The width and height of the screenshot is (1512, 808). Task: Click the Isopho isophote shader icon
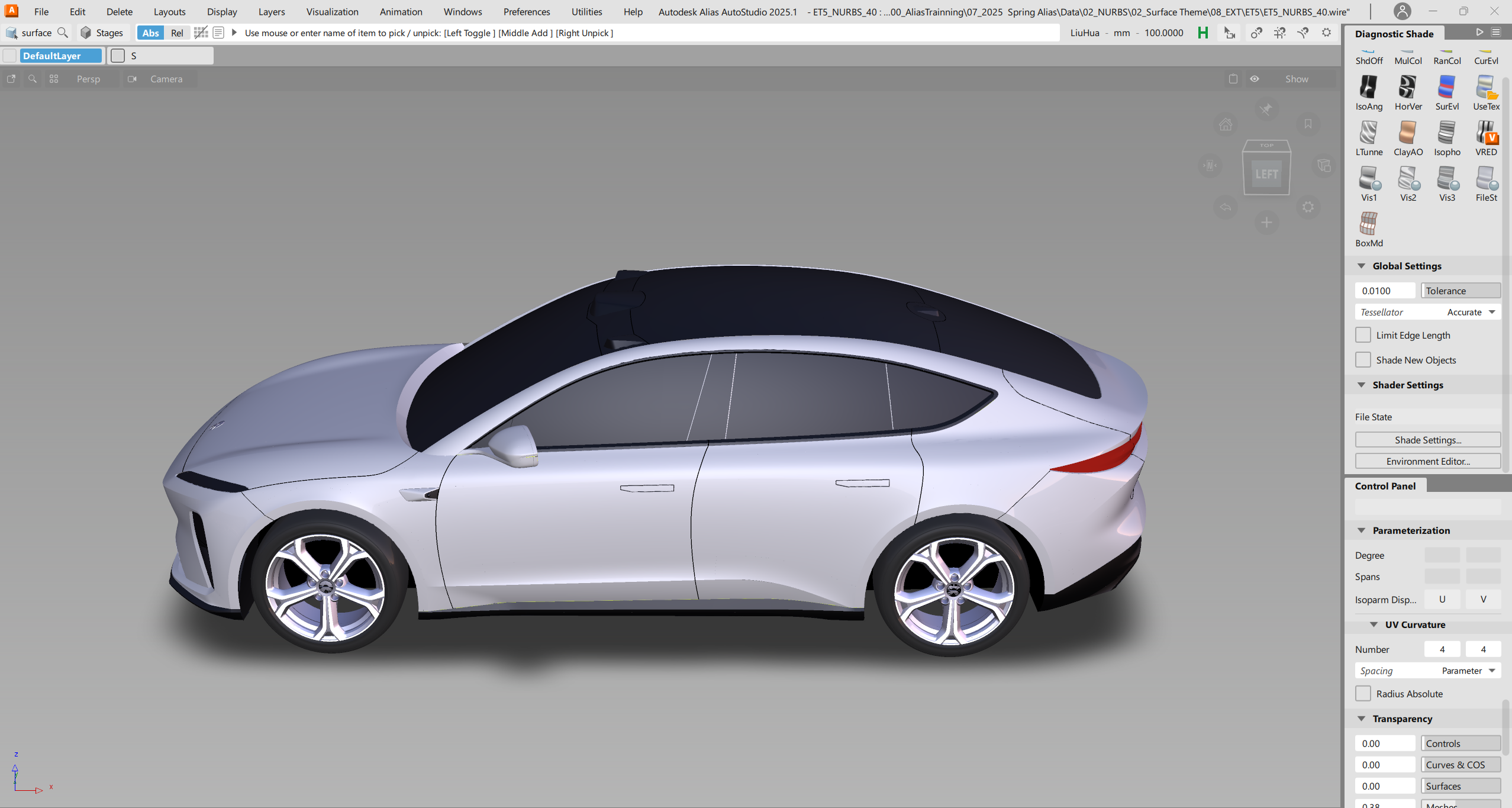(1446, 133)
